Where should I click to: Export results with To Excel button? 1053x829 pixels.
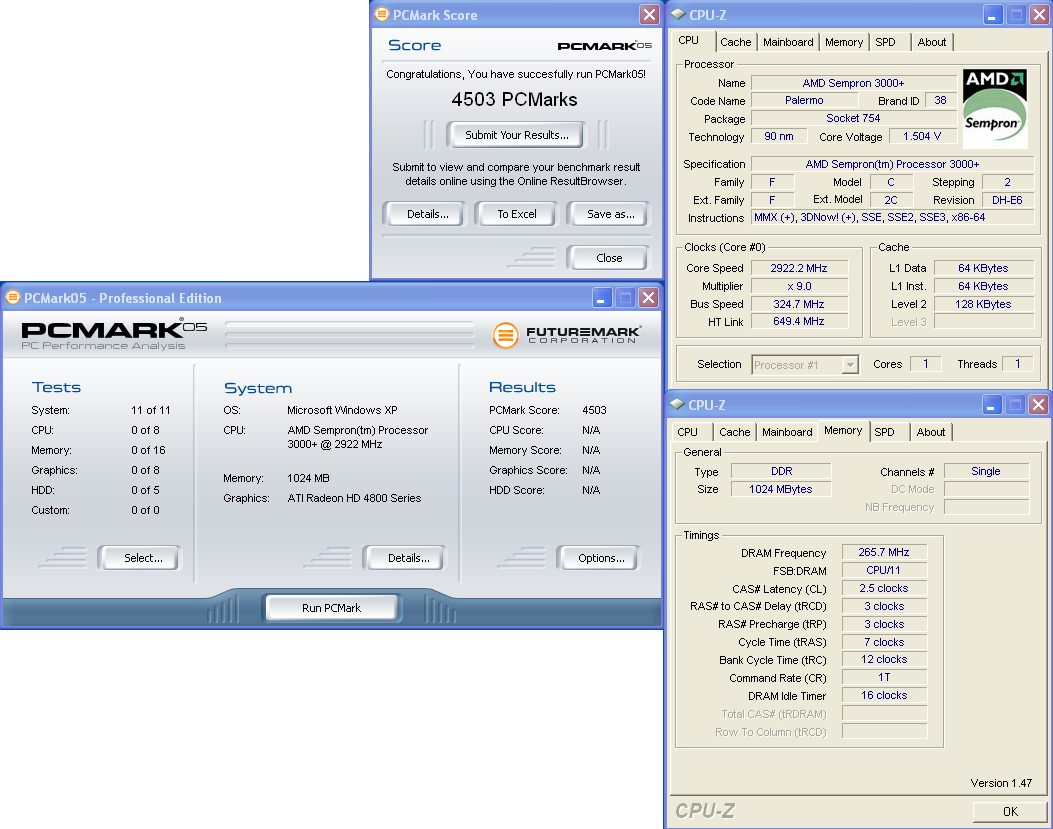click(516, 214)
